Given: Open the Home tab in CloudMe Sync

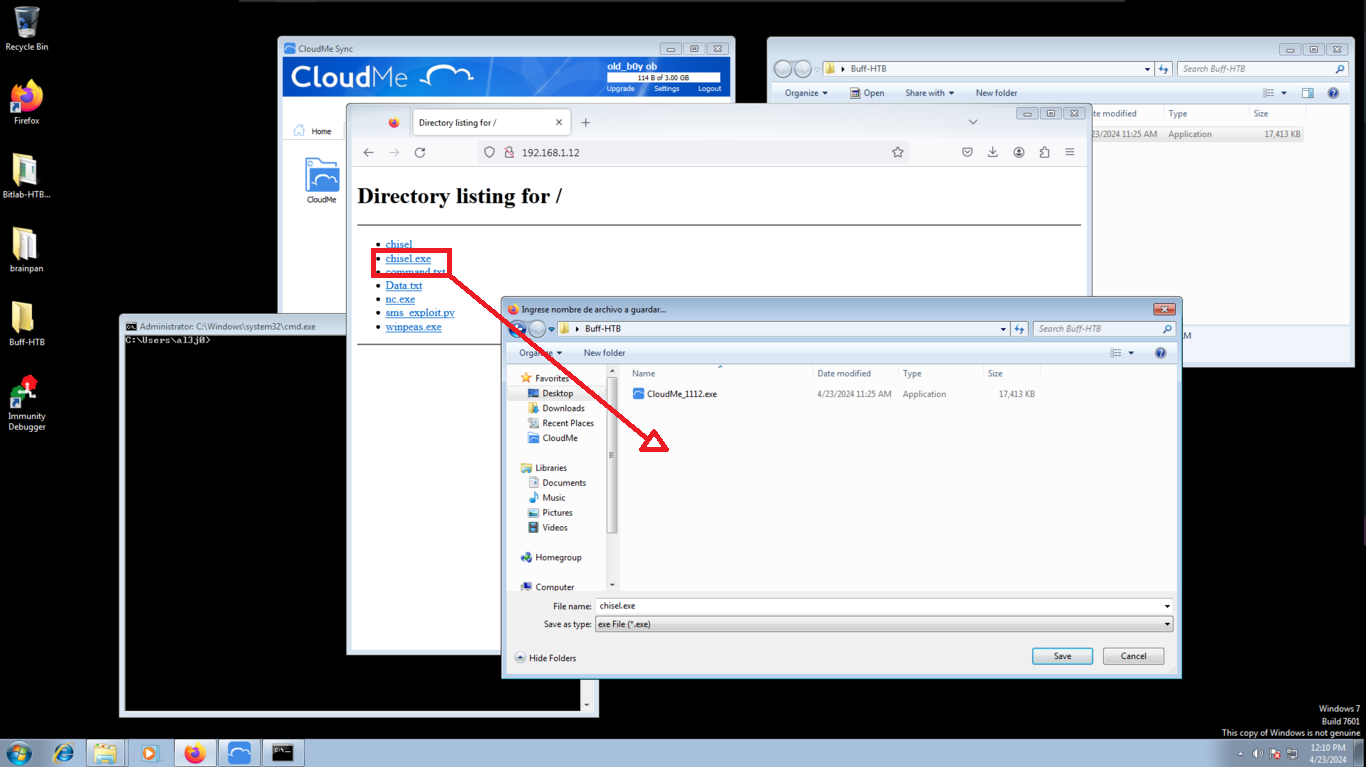Looking at the screenshot, I should click(x=312, y=131).
